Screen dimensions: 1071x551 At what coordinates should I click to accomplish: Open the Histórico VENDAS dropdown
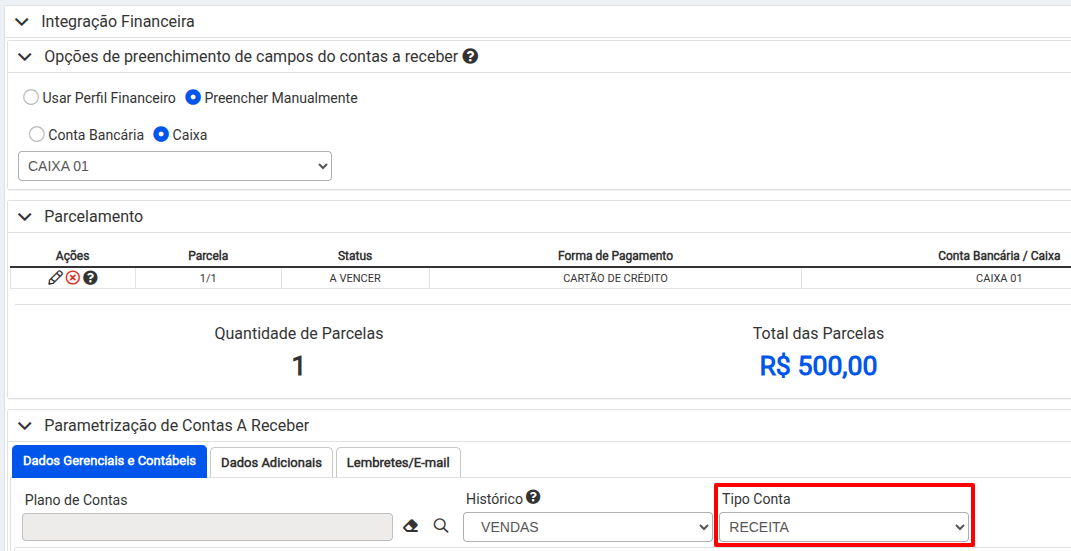[588, 527]
